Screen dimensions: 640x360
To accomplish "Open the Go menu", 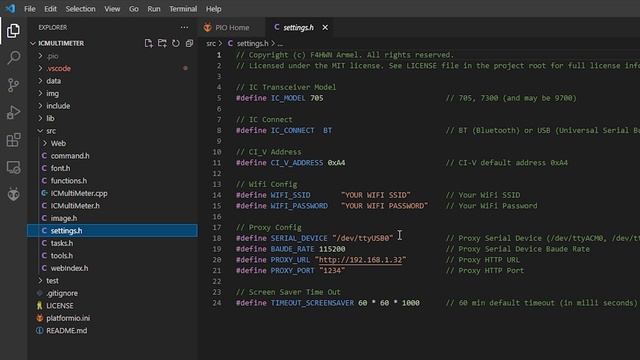I will click(134, 9).
